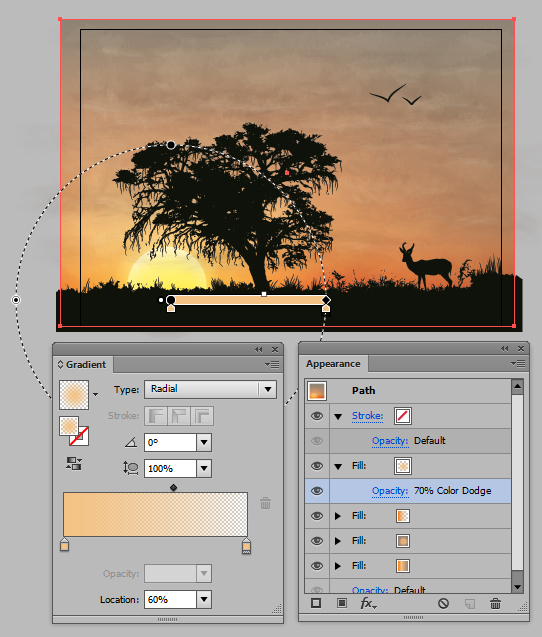Hide the bottom Fill in the Appearance list
The image size is (542, 637).
pos(317,566)
